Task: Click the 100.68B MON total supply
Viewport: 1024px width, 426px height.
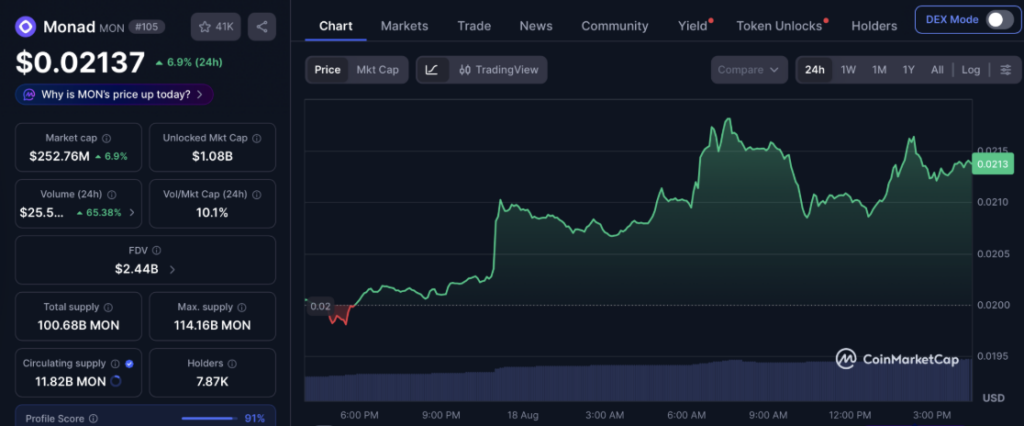Action: tap(78, 325)
